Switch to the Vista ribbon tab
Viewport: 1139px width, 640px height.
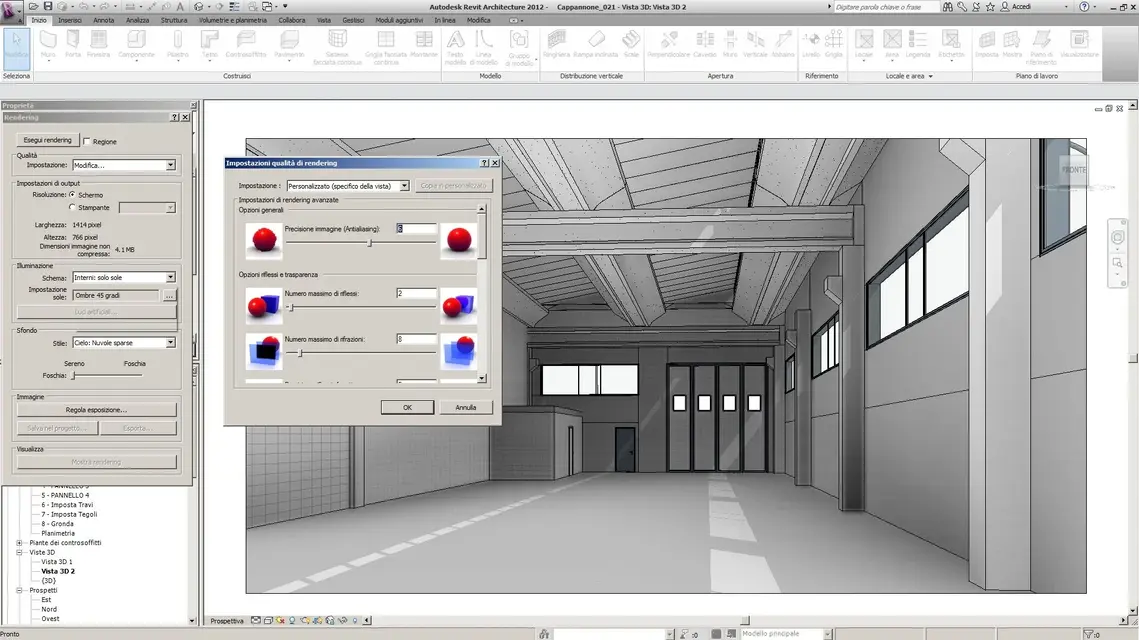pyautogui.click(x=324, y=20)
